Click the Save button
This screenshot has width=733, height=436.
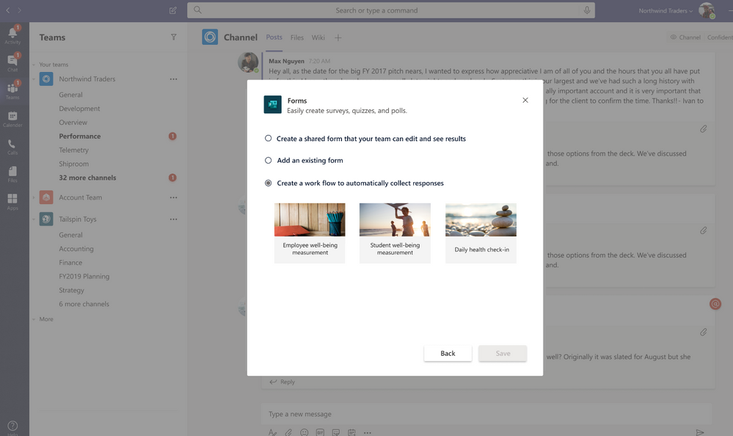[x=503, y=353]
